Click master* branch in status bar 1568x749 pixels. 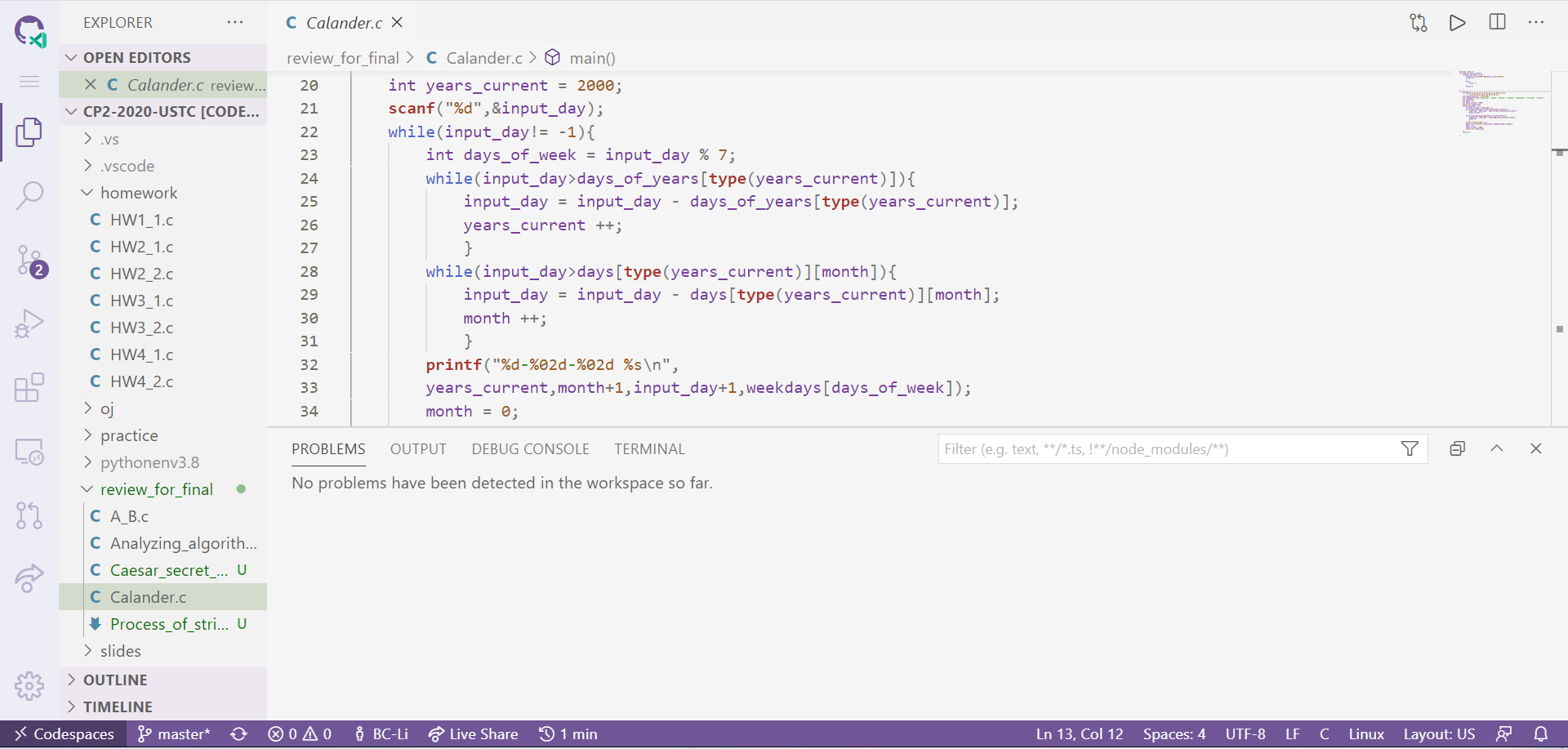point(174,734)
